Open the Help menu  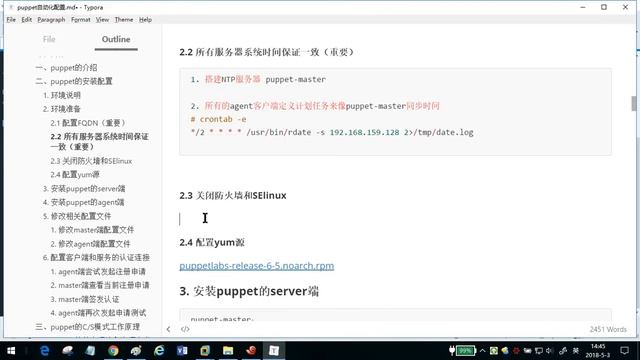(x=145, y=20)
